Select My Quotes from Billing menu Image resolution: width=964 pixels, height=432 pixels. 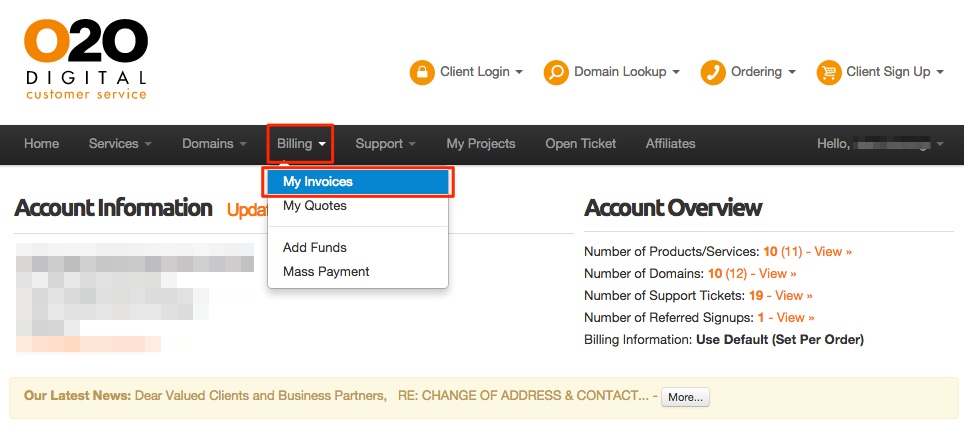[358, 206]
